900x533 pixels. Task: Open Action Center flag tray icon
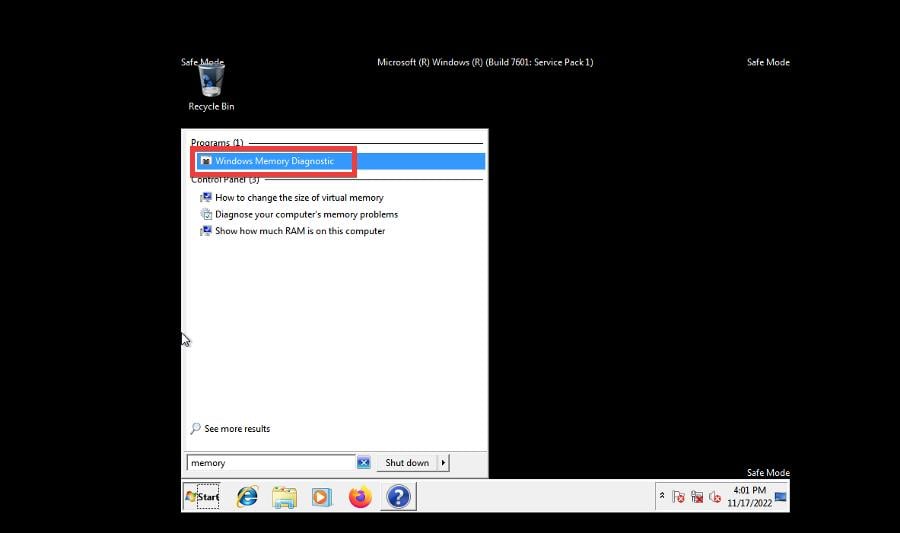click(678, 497)
